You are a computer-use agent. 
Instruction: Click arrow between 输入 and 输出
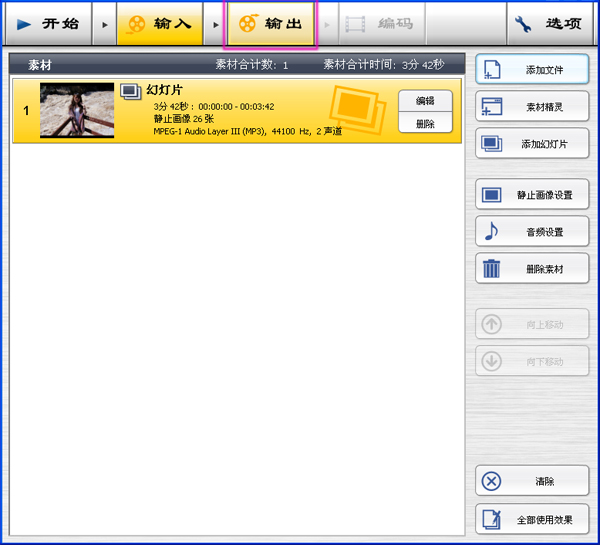216,25
